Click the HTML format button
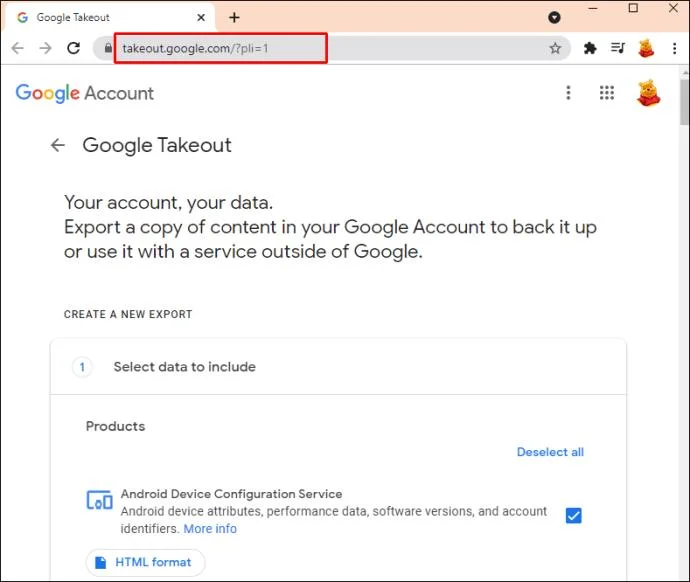The image size is (690, 582). click(145, 562)
